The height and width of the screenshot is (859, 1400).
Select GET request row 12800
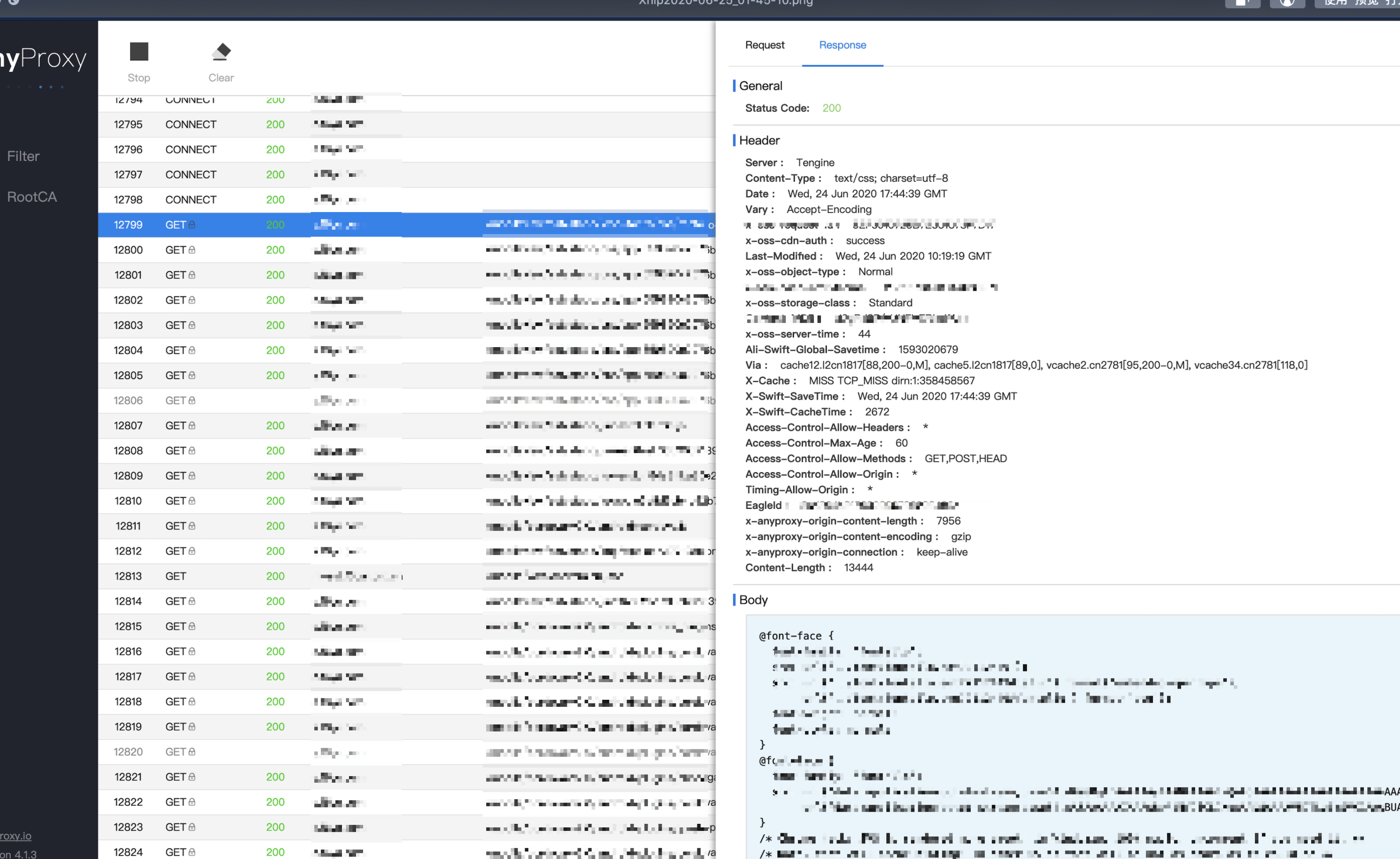[x=406, y=250]
